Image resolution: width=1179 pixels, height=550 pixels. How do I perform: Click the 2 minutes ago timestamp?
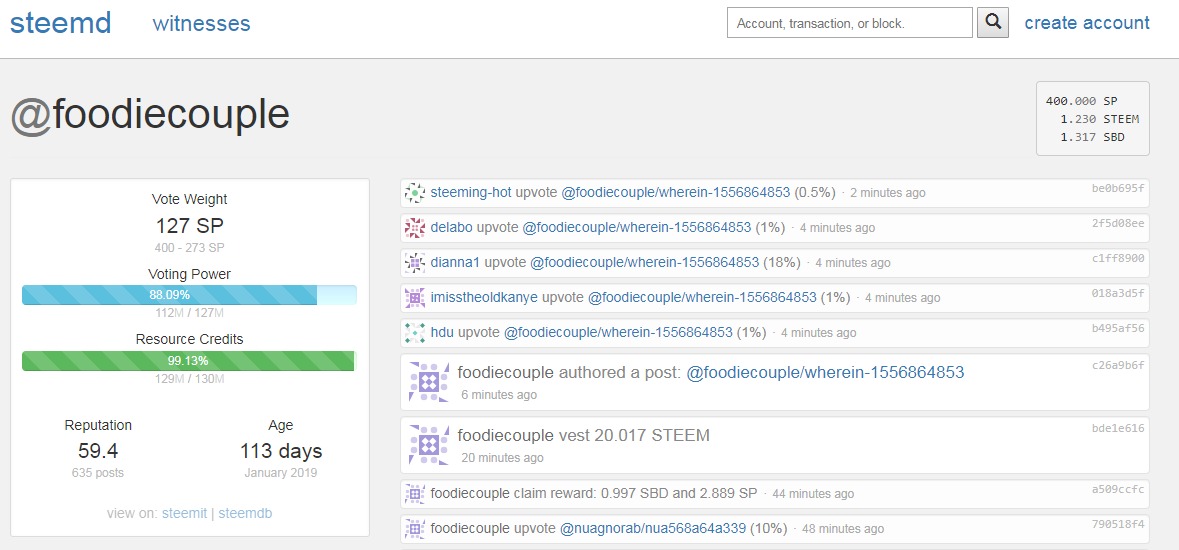coord(888,193)
